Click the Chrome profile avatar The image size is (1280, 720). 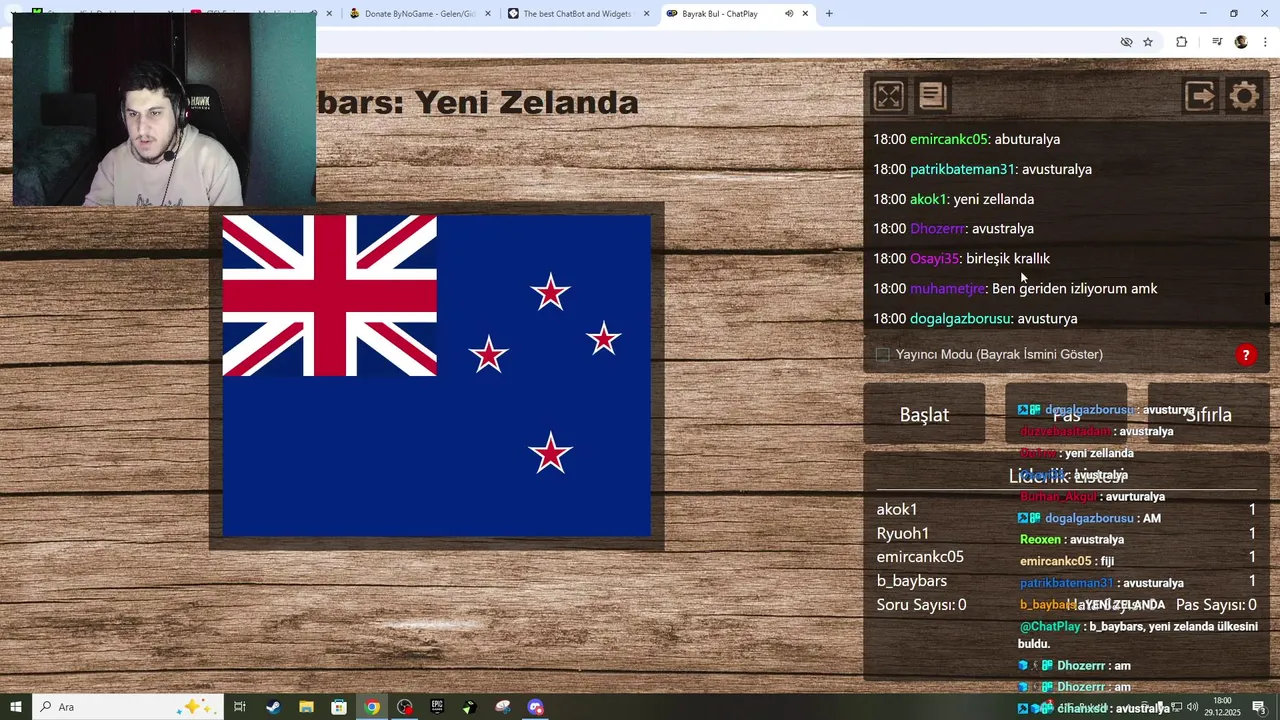click(x=1241, y=42)
